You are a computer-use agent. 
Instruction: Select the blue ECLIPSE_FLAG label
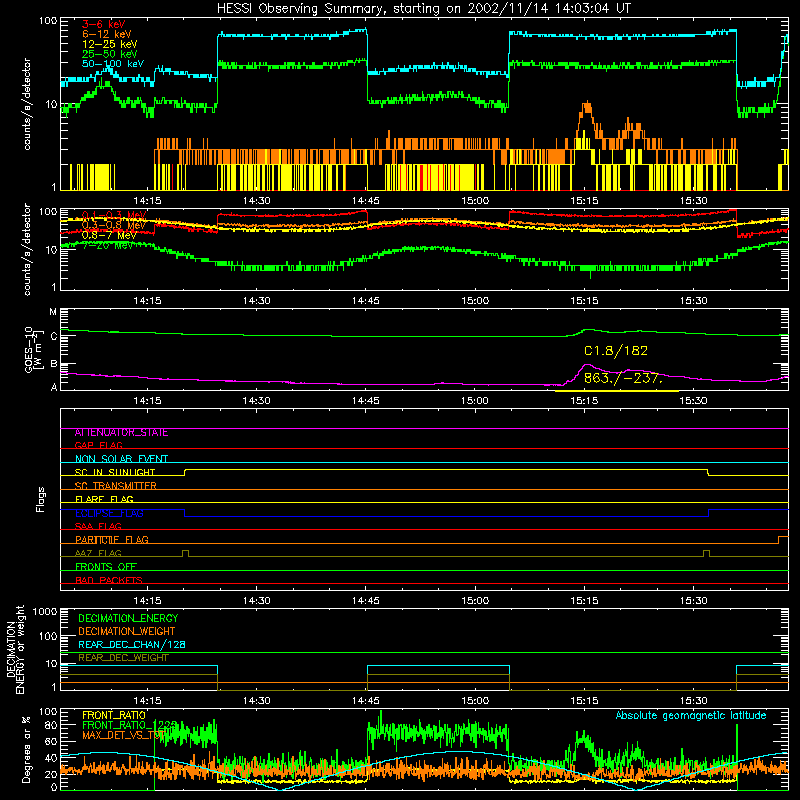click(109, 513)
